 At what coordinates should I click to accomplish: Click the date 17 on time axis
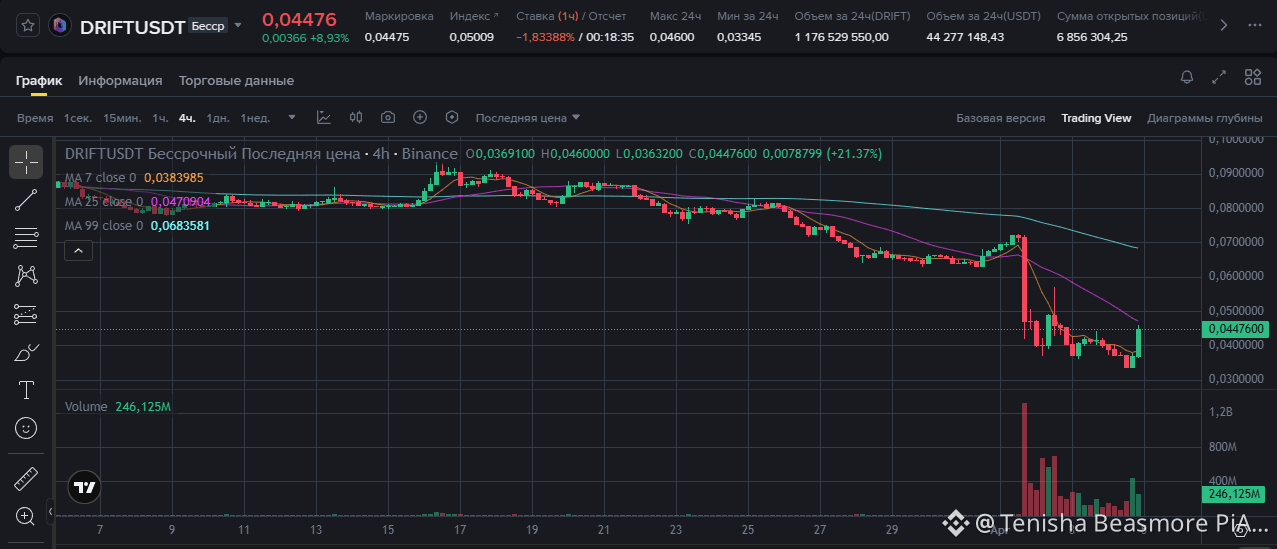coord(460,529)
